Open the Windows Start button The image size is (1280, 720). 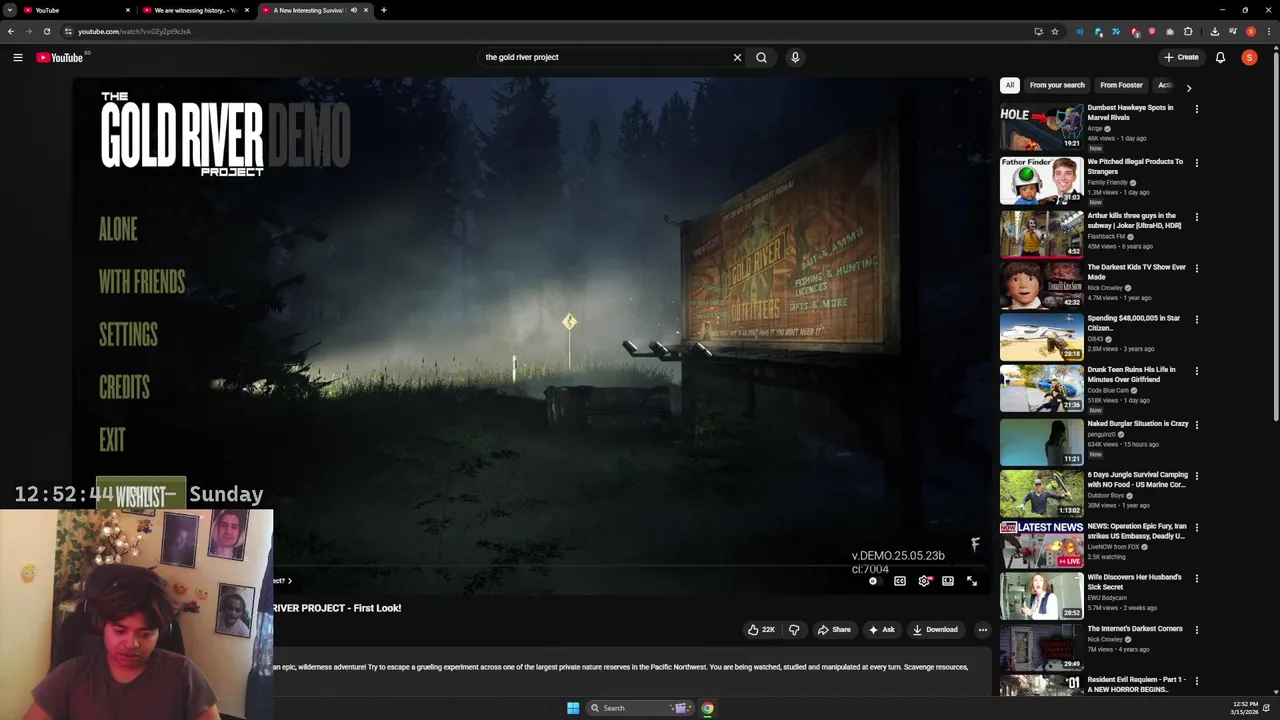(573, 708)
